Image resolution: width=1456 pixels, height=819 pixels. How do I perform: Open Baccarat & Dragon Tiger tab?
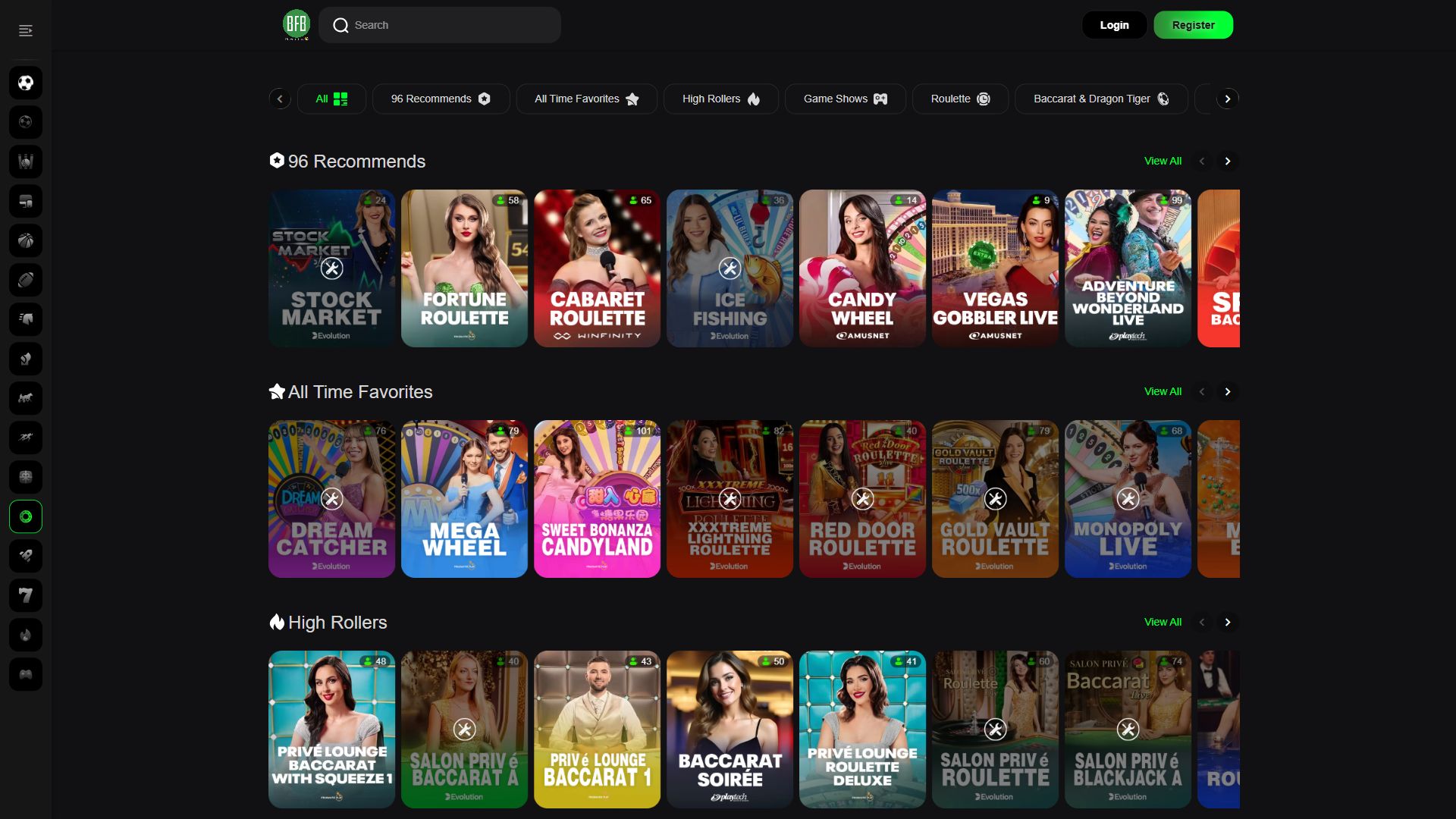click(1101, 99)
